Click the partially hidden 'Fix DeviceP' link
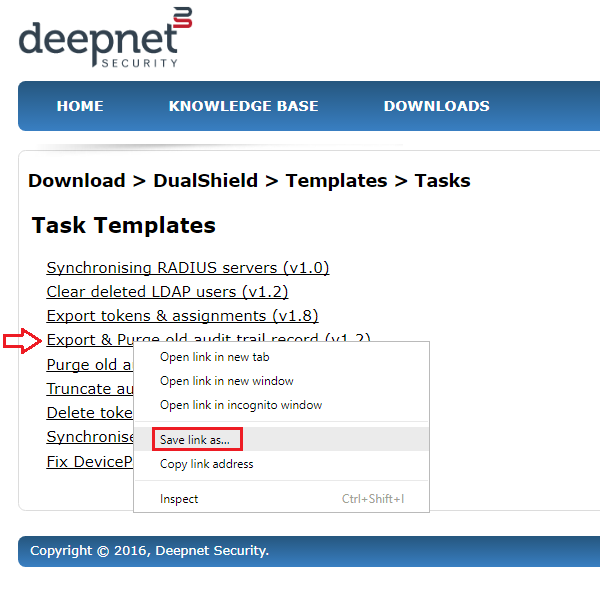 click(89, 461)
